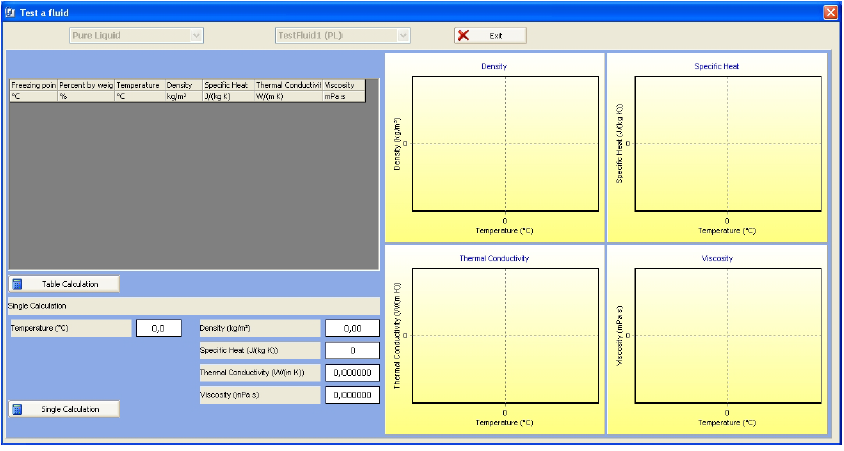Select the Viscosity column header in table
Viewport: 844px width, 451px height.
343,85
